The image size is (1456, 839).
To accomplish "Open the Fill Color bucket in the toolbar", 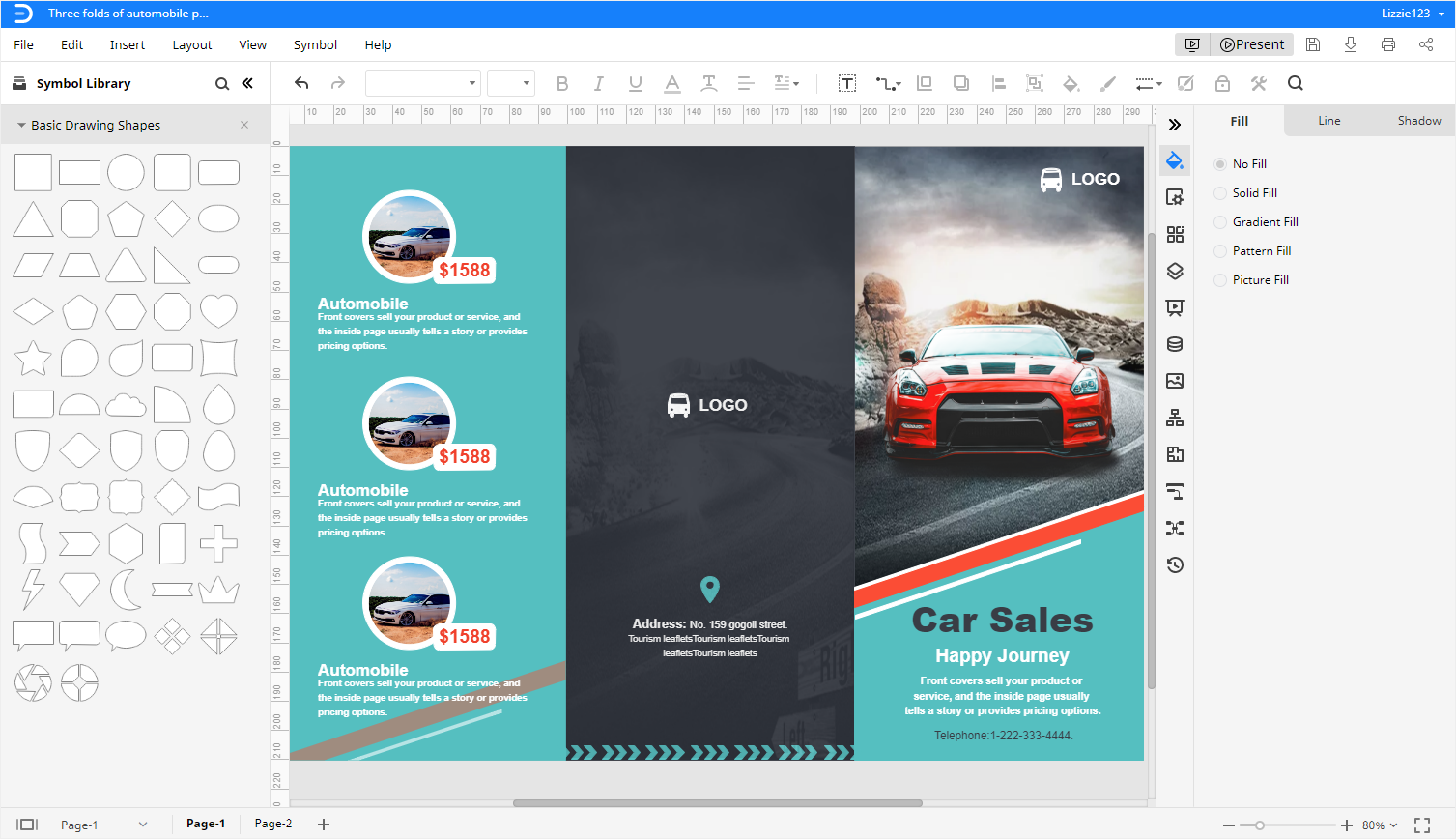I will click(1070, 83).
